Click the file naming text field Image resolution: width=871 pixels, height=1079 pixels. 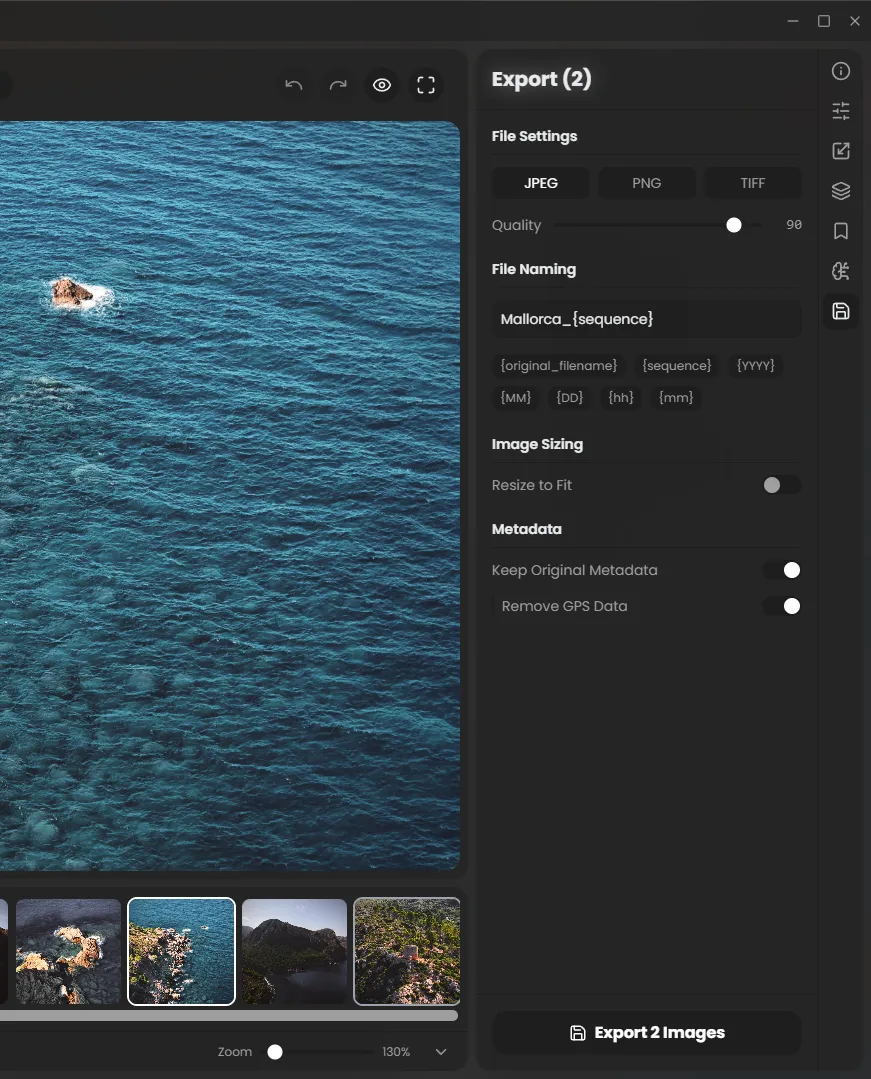pyautogui.click(x=647, y=319)
